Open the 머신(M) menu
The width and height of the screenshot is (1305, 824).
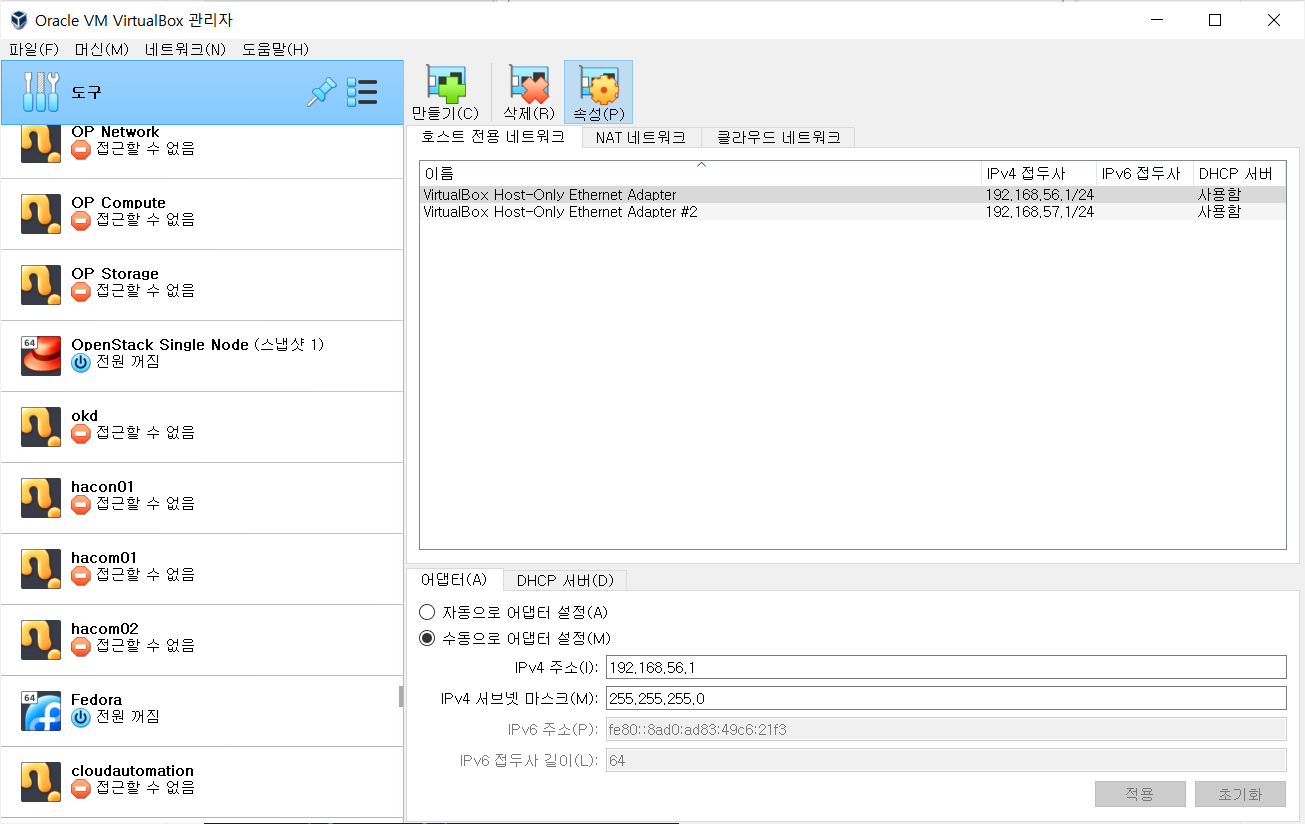tap(102, 49)
